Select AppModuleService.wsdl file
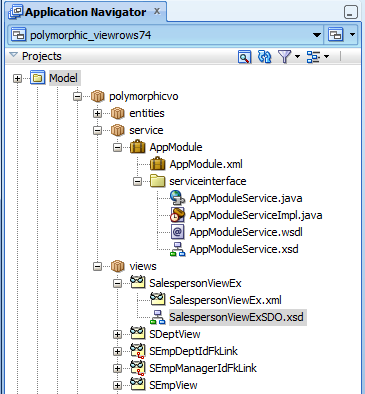The width and height of the screenshot is (365, 394). click(246, 232)
